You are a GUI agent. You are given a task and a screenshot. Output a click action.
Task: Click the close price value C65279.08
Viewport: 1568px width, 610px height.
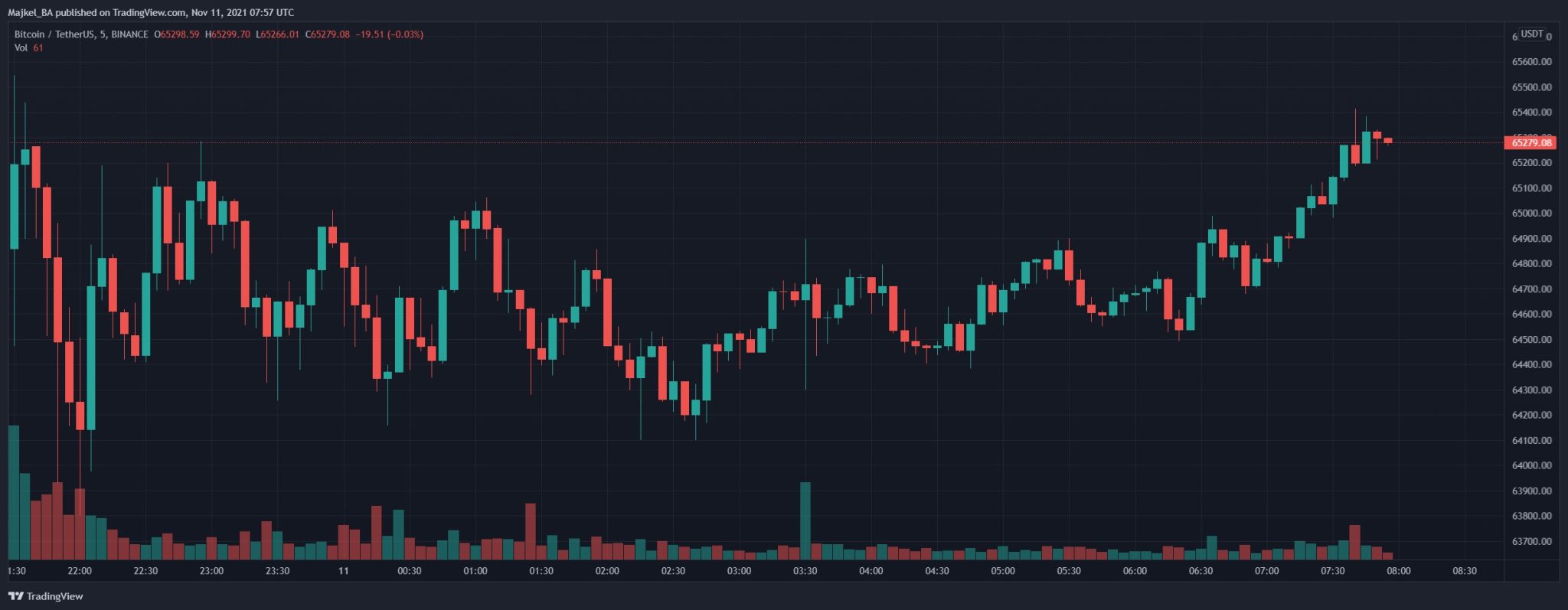328,34
